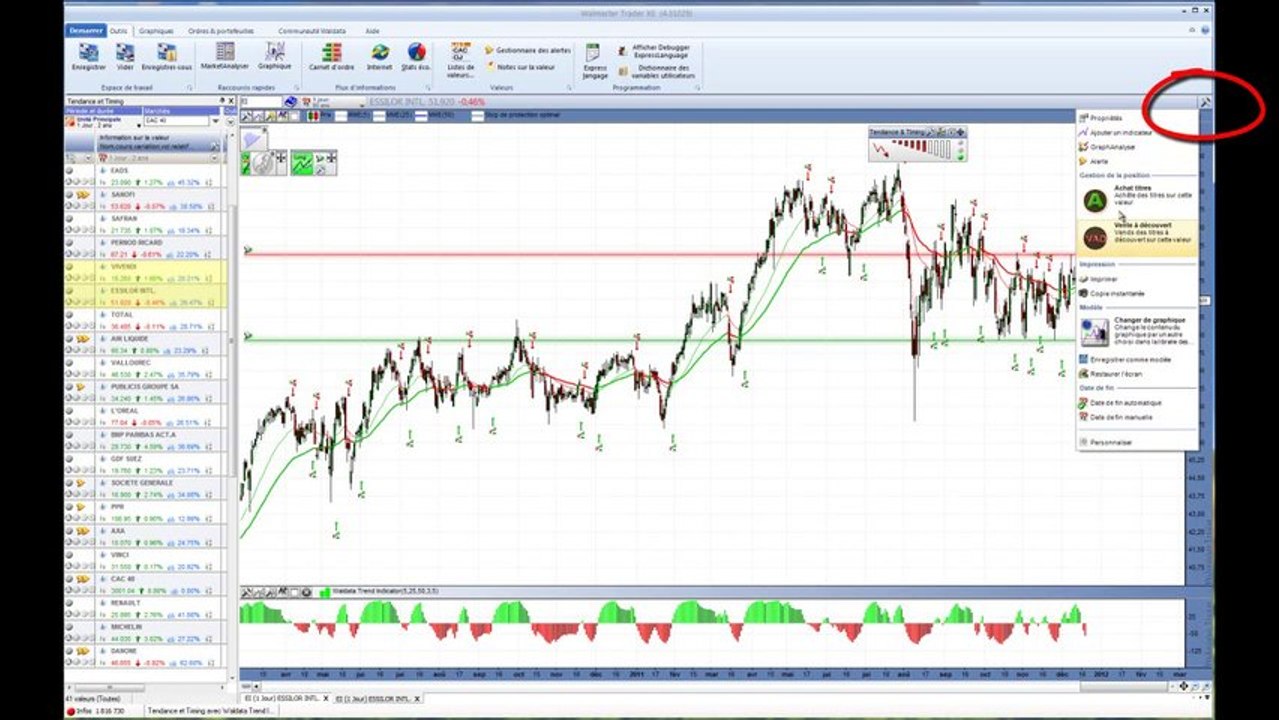Expand the Espace de travail group launcher
Screen dimensions: 1279x720
coord(188,88)
